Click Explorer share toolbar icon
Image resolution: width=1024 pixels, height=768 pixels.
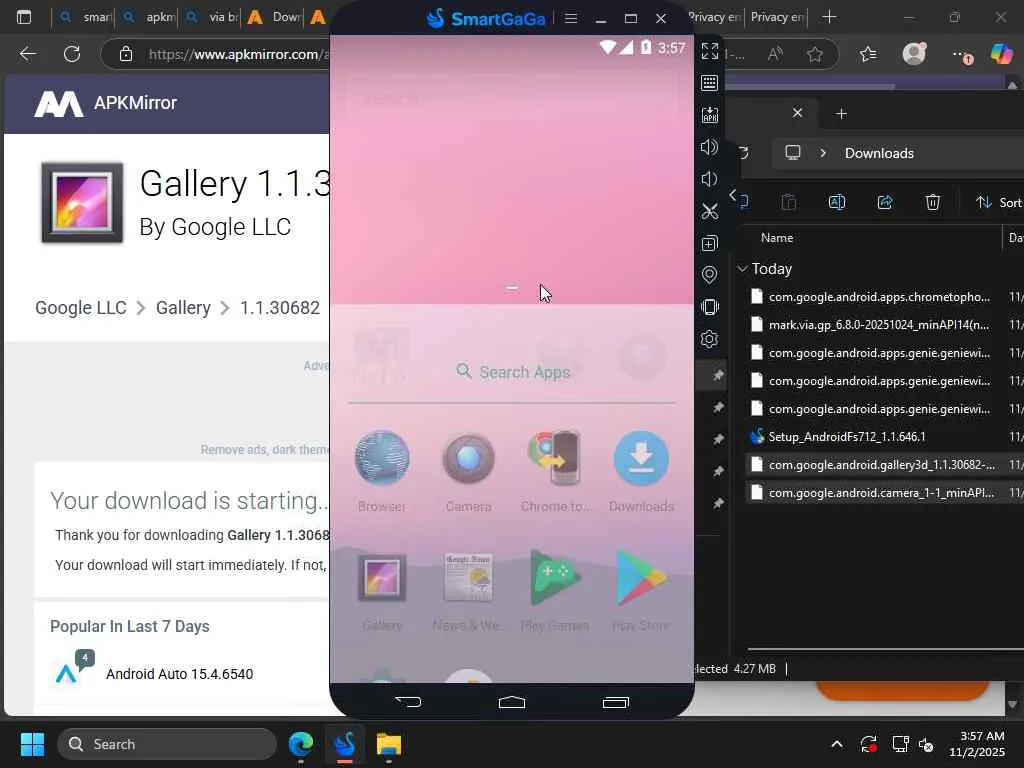[x=885, y=202]
